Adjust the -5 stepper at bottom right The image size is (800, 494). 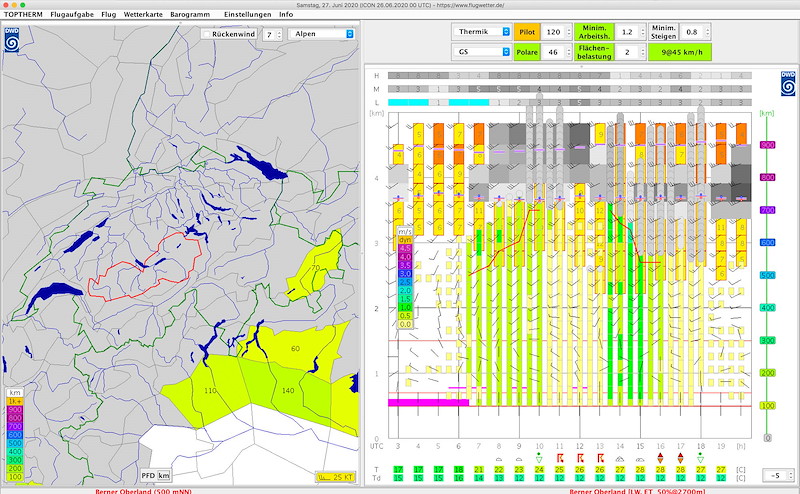pyautogui.click(x=790, y=475)
